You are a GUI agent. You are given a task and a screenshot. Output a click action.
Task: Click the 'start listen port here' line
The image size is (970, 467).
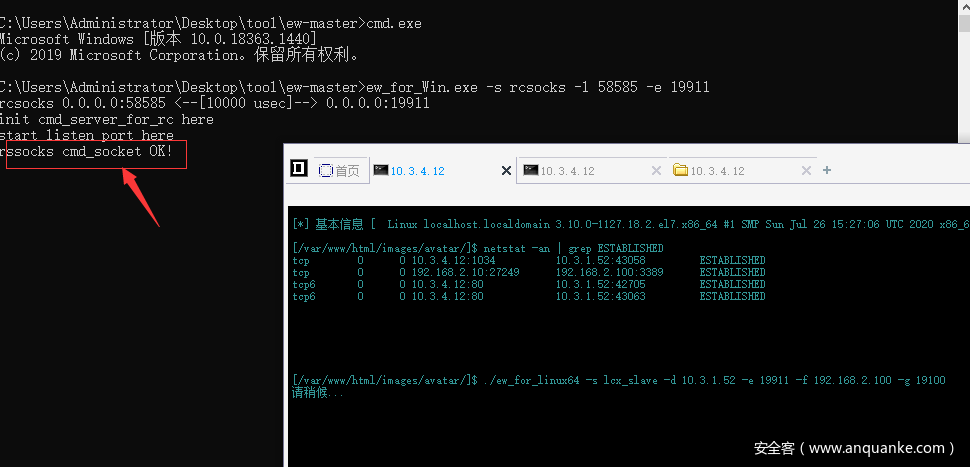point(87,135)
